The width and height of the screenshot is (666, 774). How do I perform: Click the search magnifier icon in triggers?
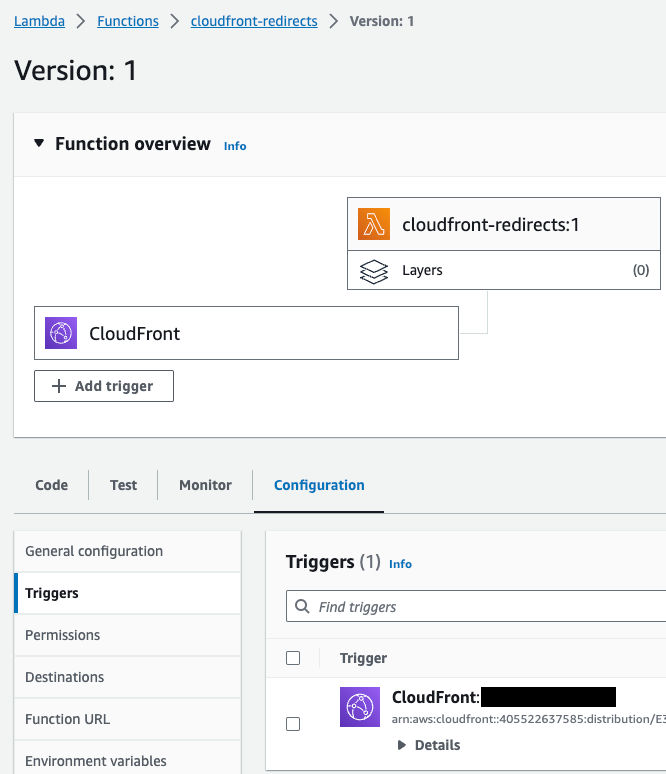click(x=303, y=607)
